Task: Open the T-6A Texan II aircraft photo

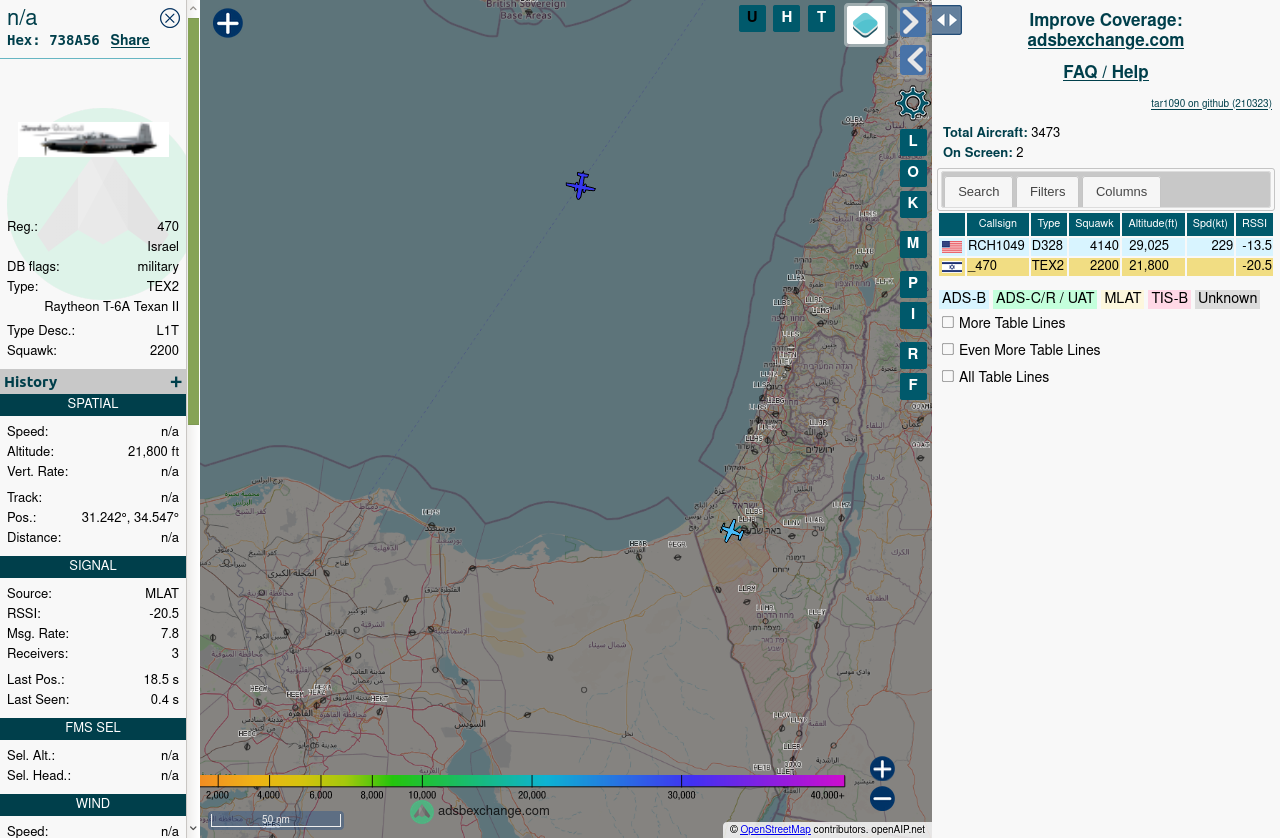Action: pyautogui.click(x=93, y=139)
